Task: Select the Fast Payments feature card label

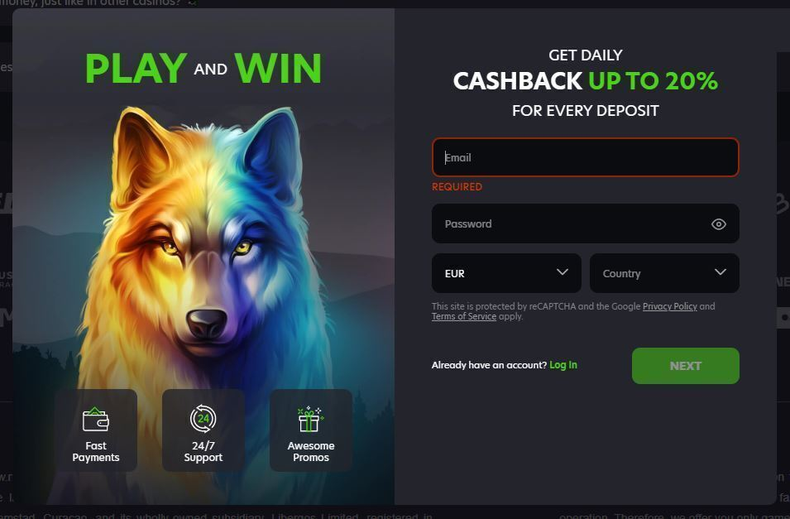Action: coord(96,451)
